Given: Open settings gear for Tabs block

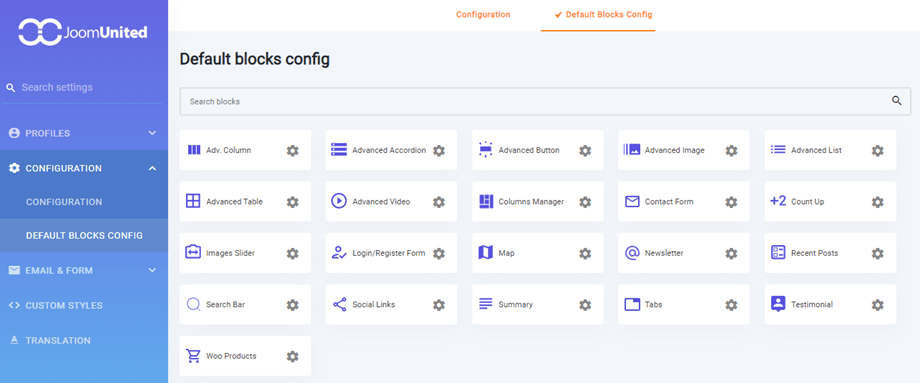Looking at the screenshot, I should [x=731, y=305].
